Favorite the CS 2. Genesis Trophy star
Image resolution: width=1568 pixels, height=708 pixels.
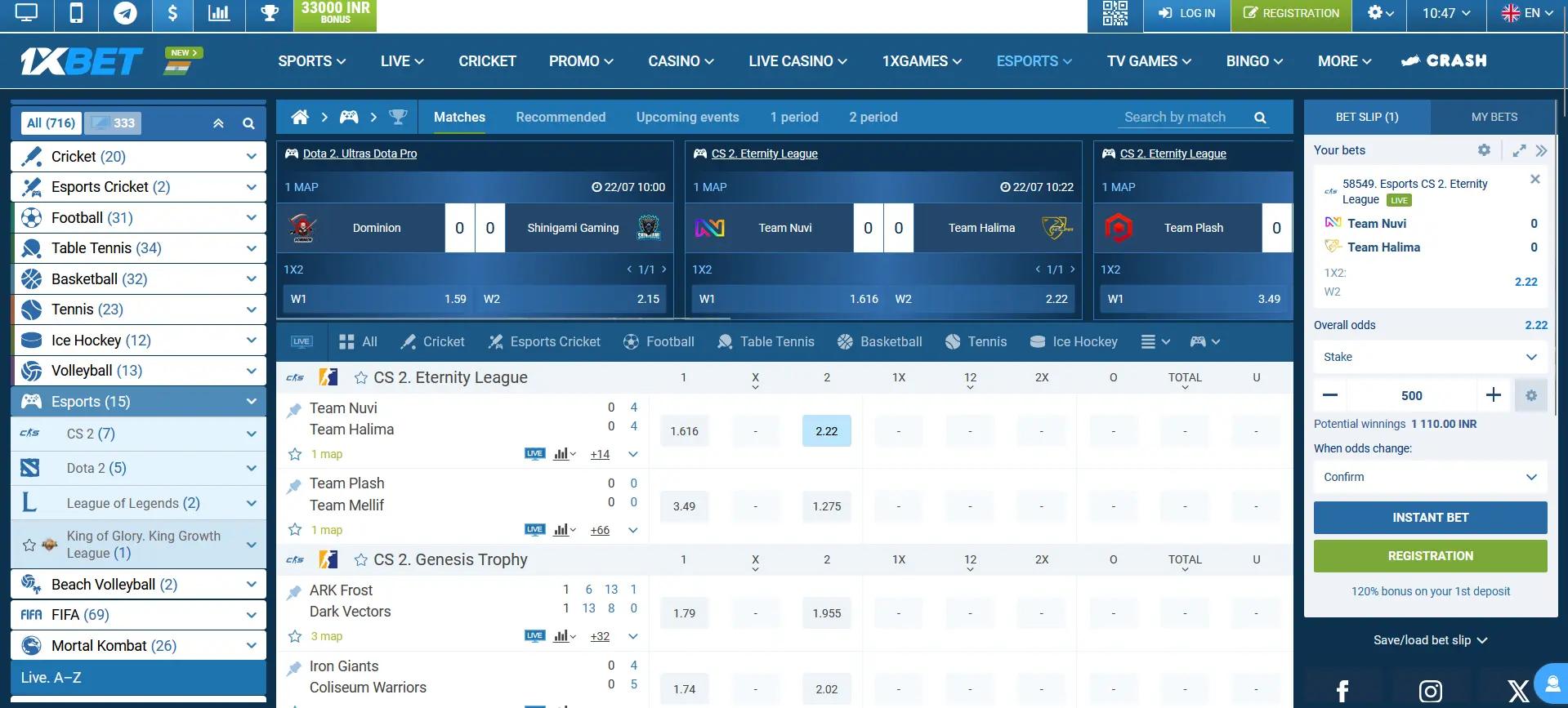point(360,559)
